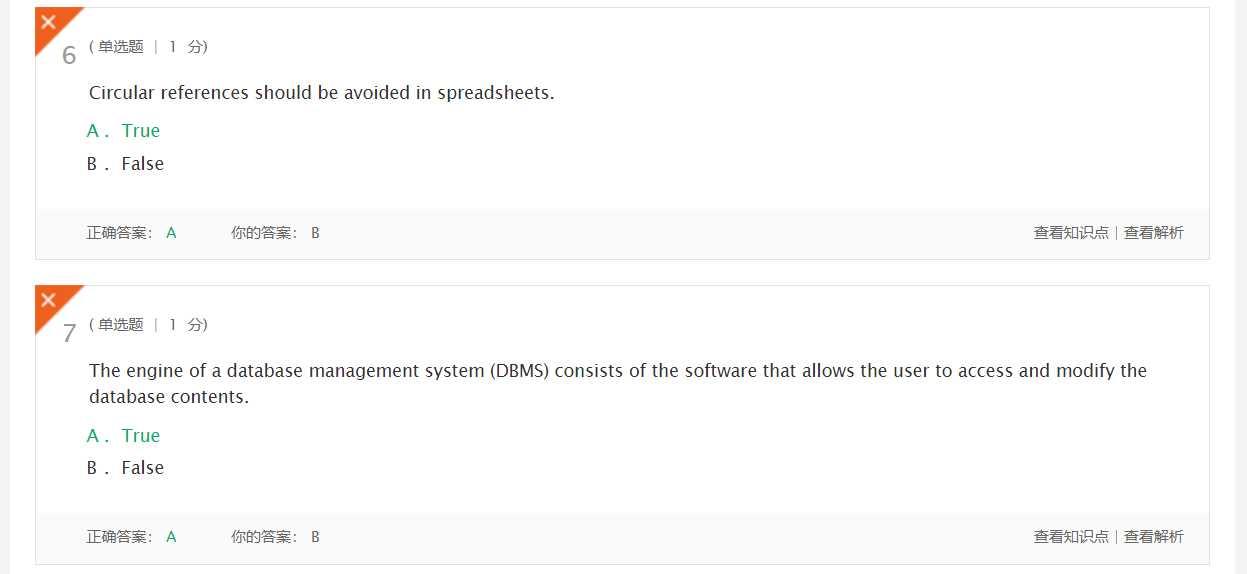Click the 单选题 type label of question 6
Screen dimensions: 1247x574
click(121, 47)
